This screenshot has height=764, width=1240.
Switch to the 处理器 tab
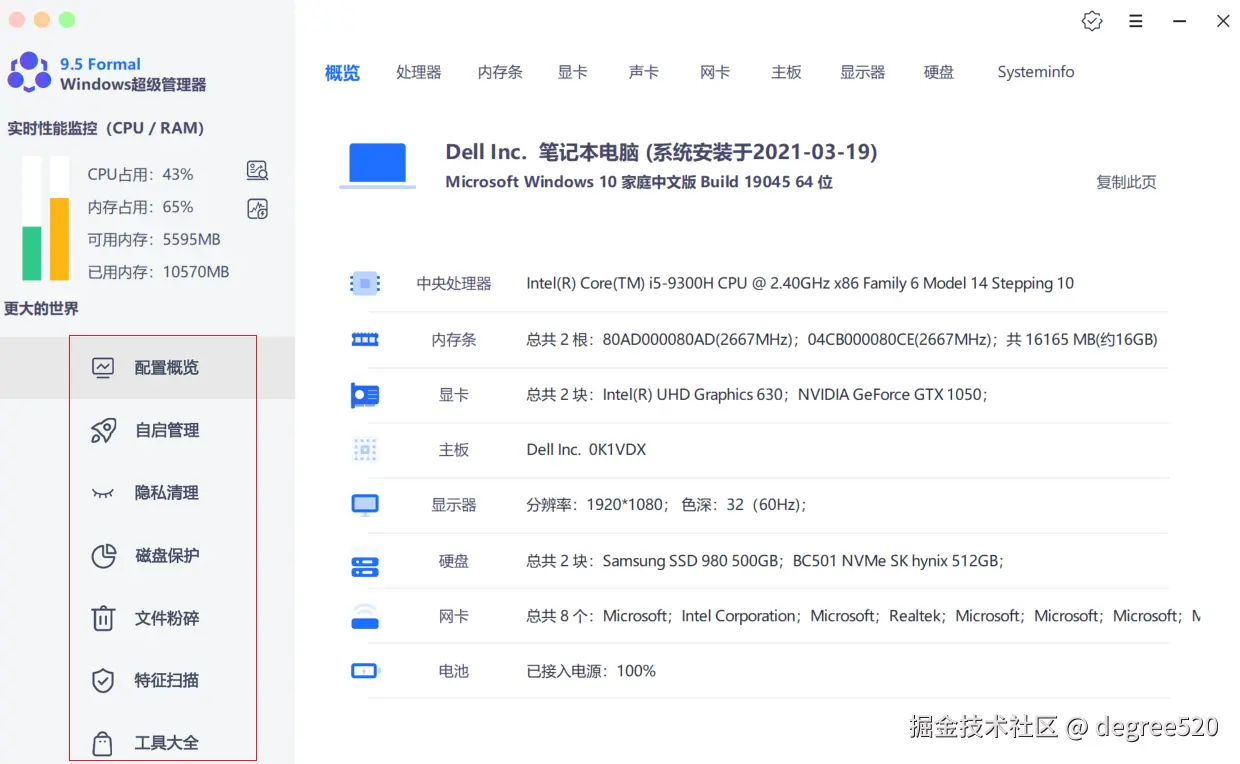tap(419, 72)
